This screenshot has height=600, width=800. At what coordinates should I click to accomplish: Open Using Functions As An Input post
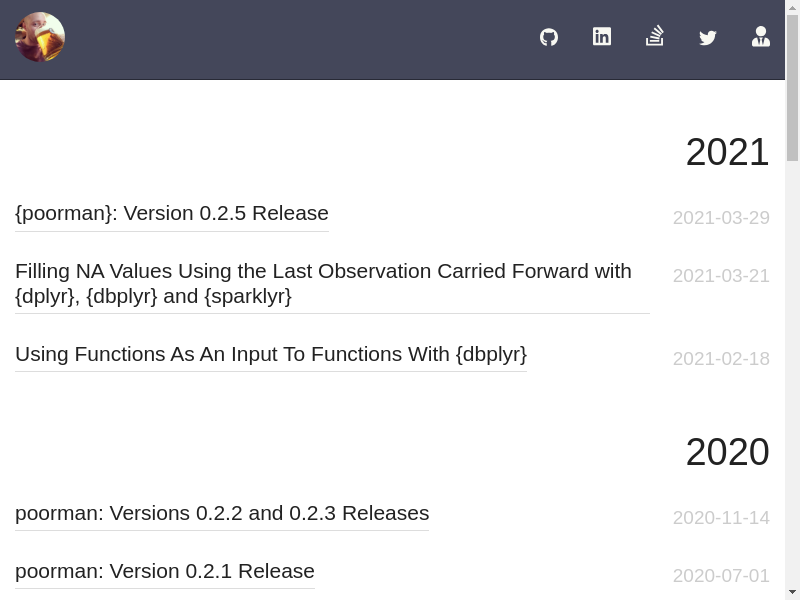point(271,354)
